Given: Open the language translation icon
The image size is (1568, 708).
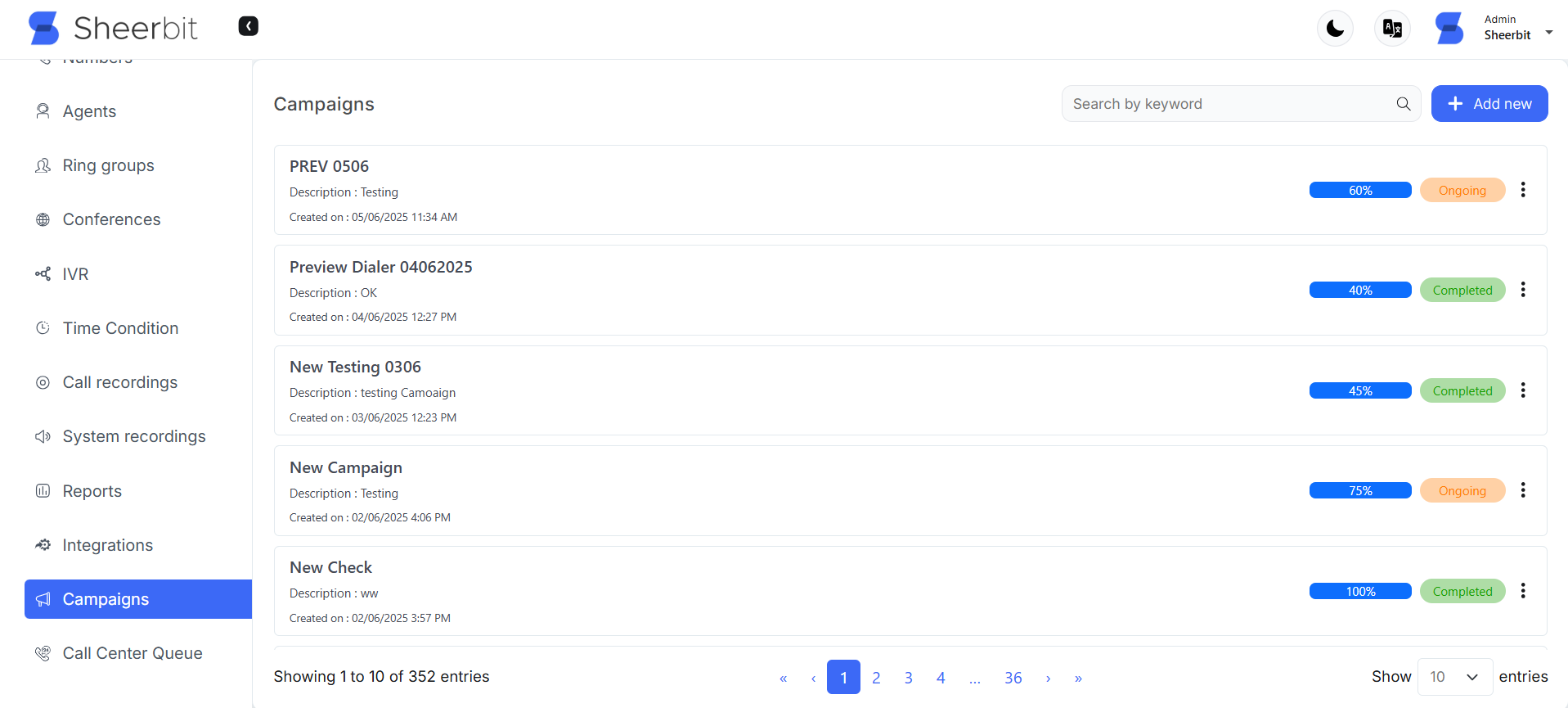Looking at the screenshot, I should point(1392,29).
